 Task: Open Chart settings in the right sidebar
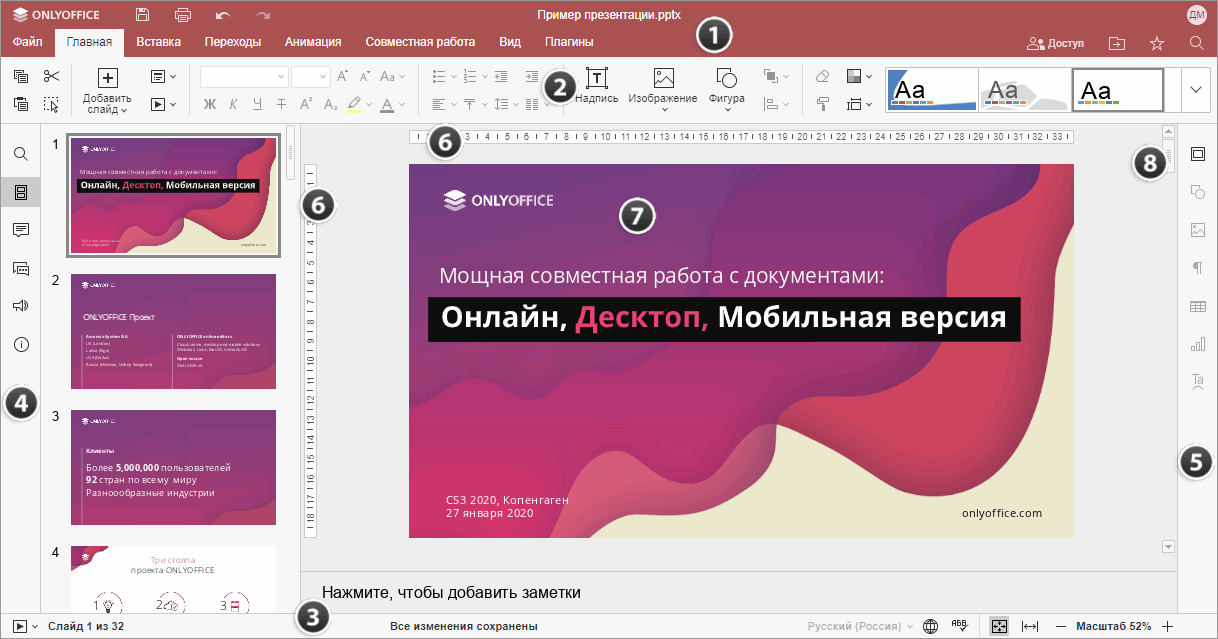[x=1198, y=344]
